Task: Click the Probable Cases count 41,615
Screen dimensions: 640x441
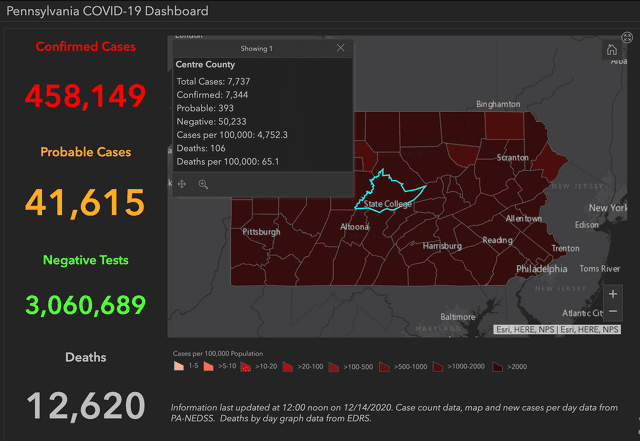Action: tap(85, 202)
